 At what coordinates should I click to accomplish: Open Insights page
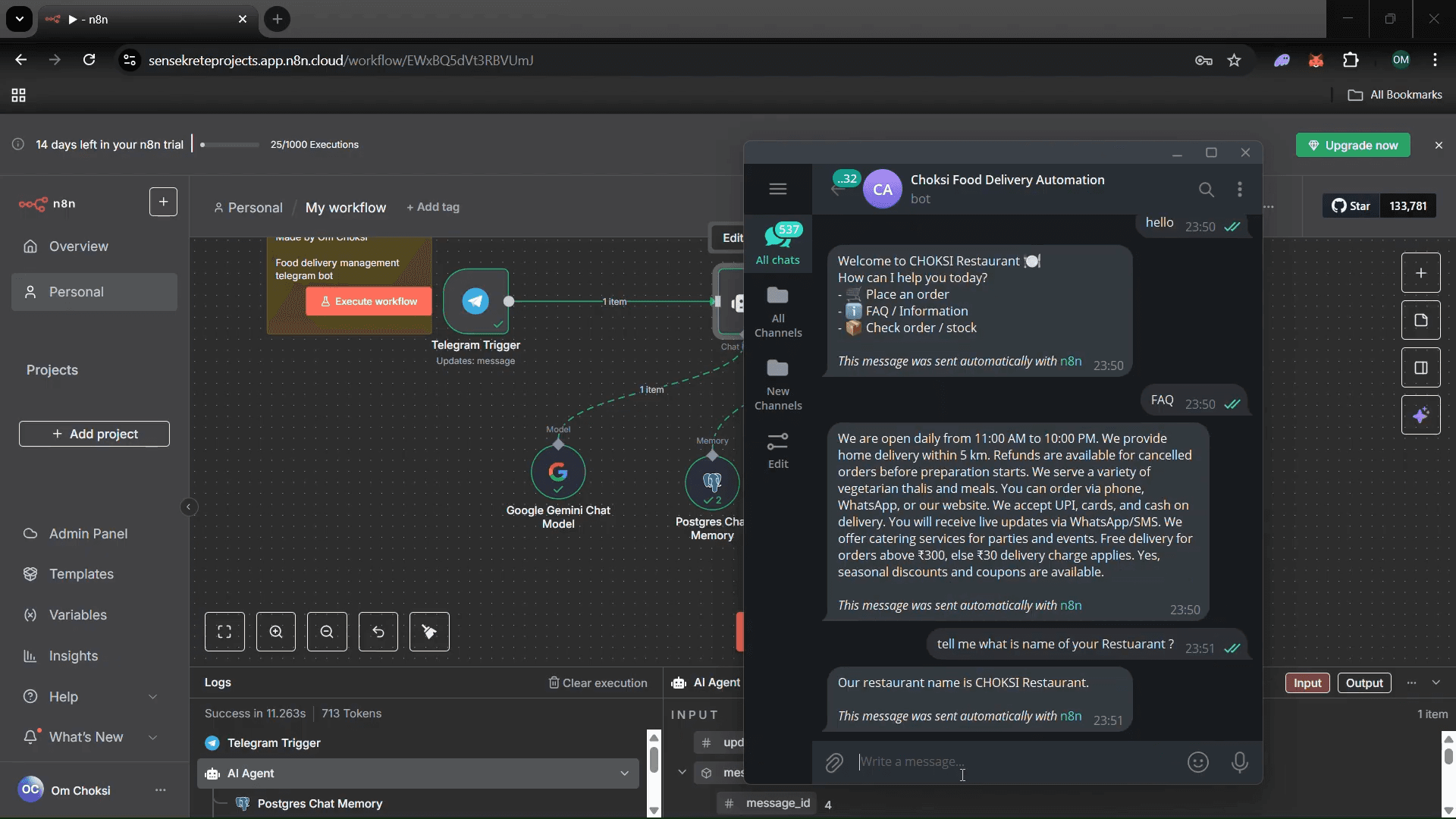click(x=94, y=656)
